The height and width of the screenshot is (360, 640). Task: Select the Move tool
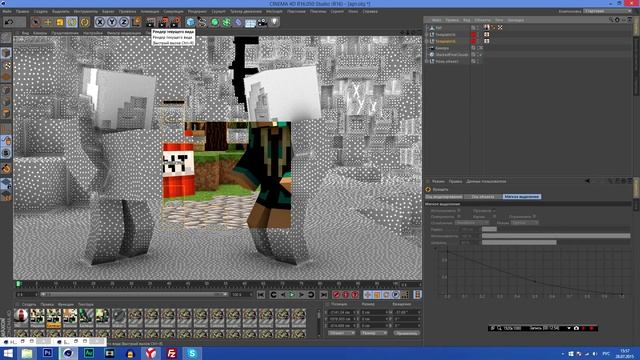tap(48, 22)
